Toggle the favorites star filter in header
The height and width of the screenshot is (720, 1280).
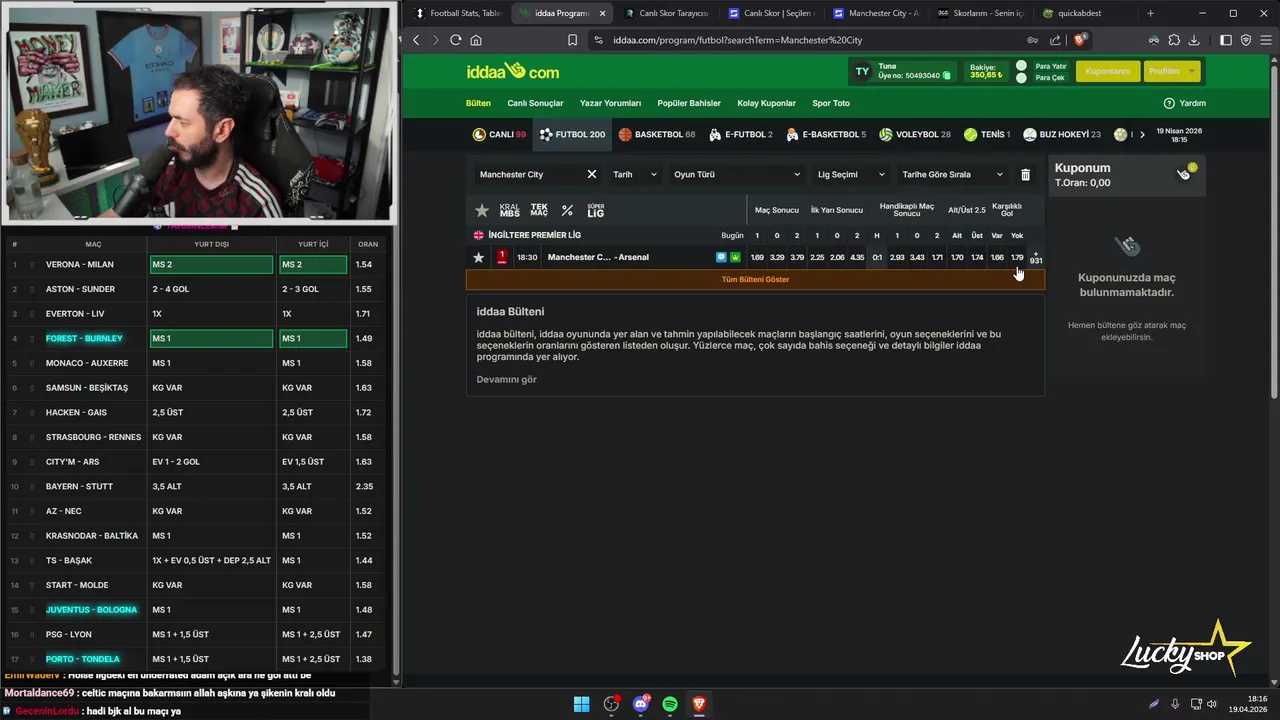(482, 210)
